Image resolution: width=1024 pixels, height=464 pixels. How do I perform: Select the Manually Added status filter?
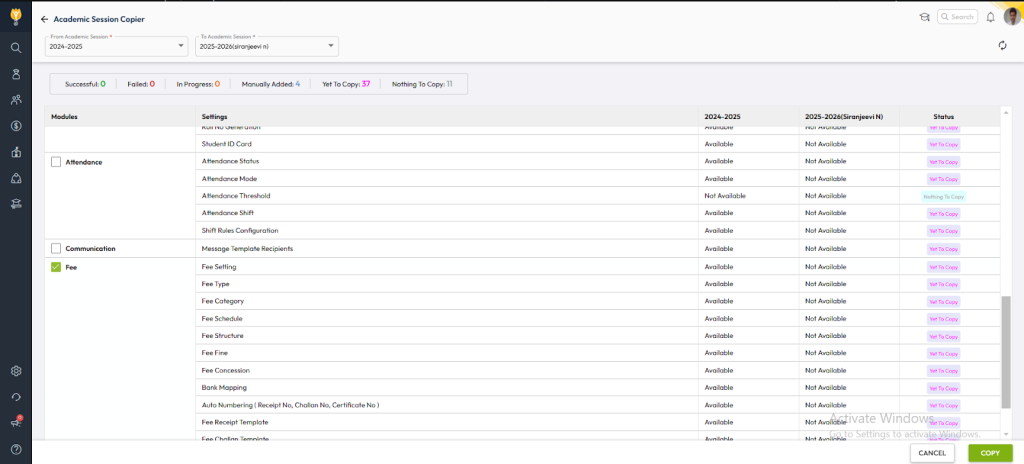coord(270,84)
